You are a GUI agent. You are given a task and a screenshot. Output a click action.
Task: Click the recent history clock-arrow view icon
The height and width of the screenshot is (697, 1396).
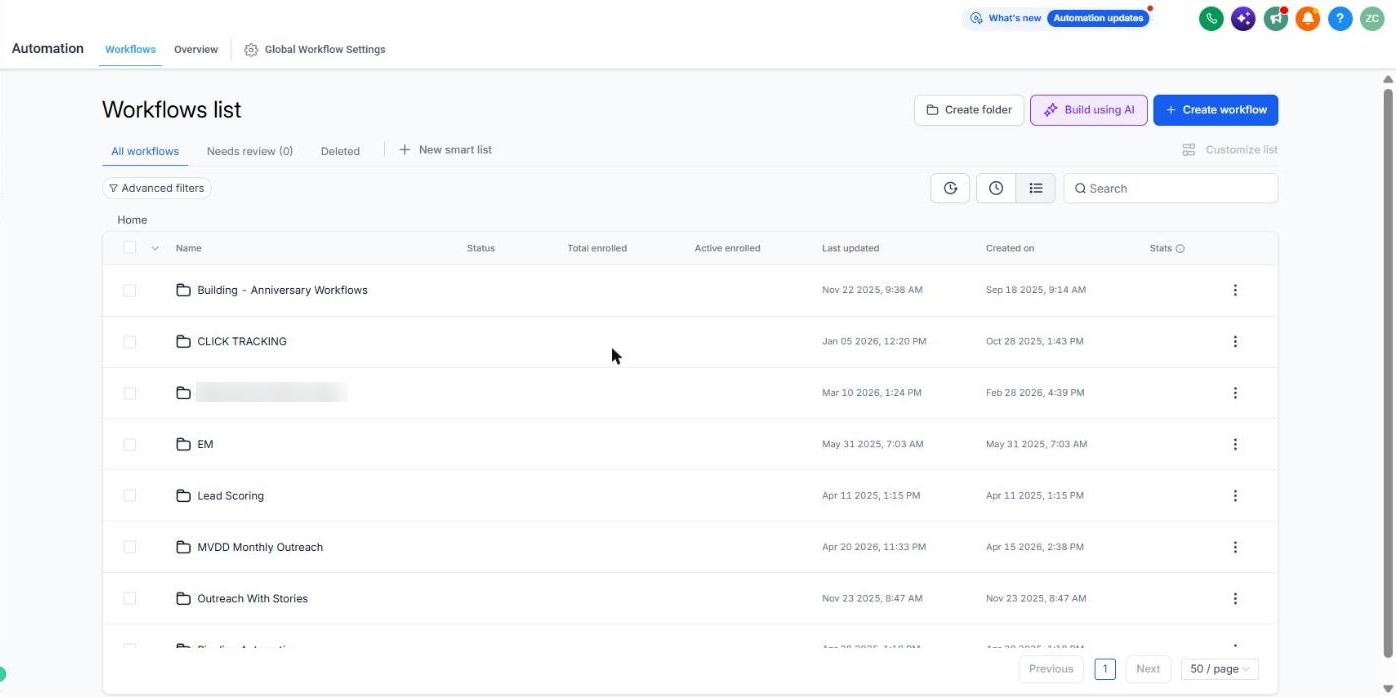click(950, 188)
